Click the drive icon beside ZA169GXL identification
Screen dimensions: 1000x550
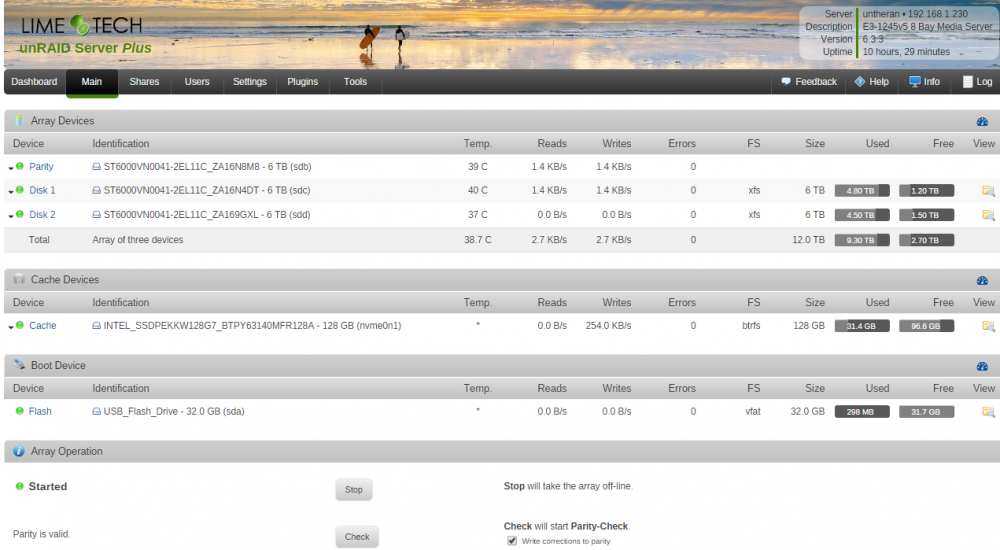(96, 214)
